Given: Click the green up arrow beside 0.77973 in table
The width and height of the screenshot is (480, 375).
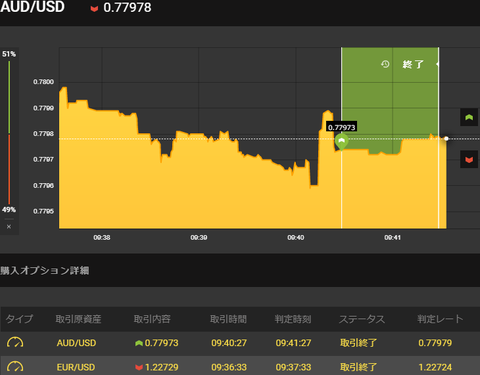Looking at the screenshot, I should click(139, 343).
